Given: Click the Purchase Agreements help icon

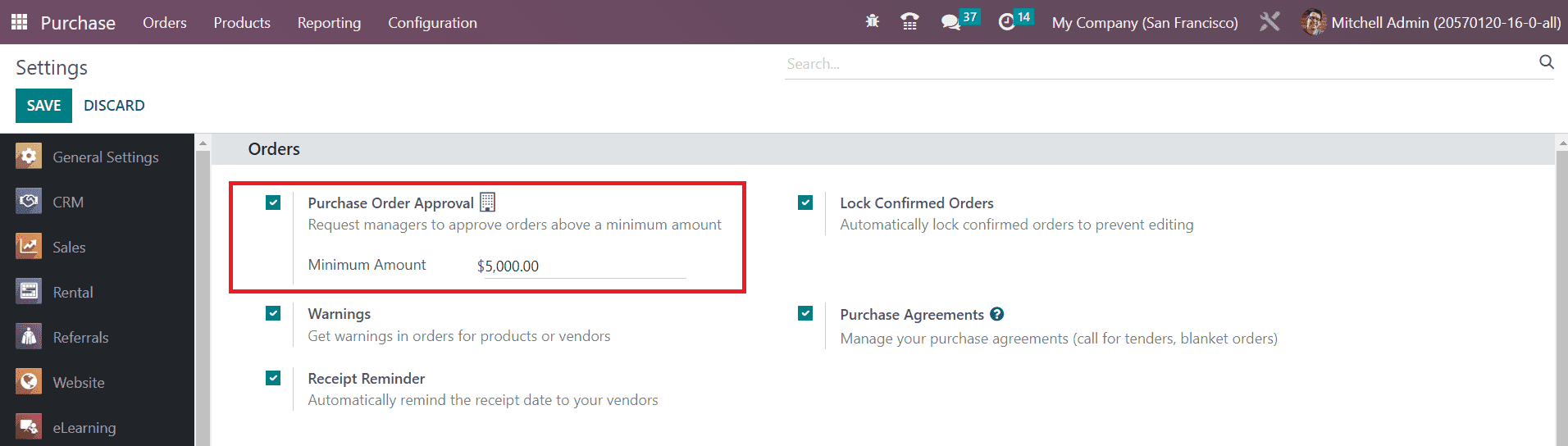Looking at the screenshot, I should coord(996,314).
